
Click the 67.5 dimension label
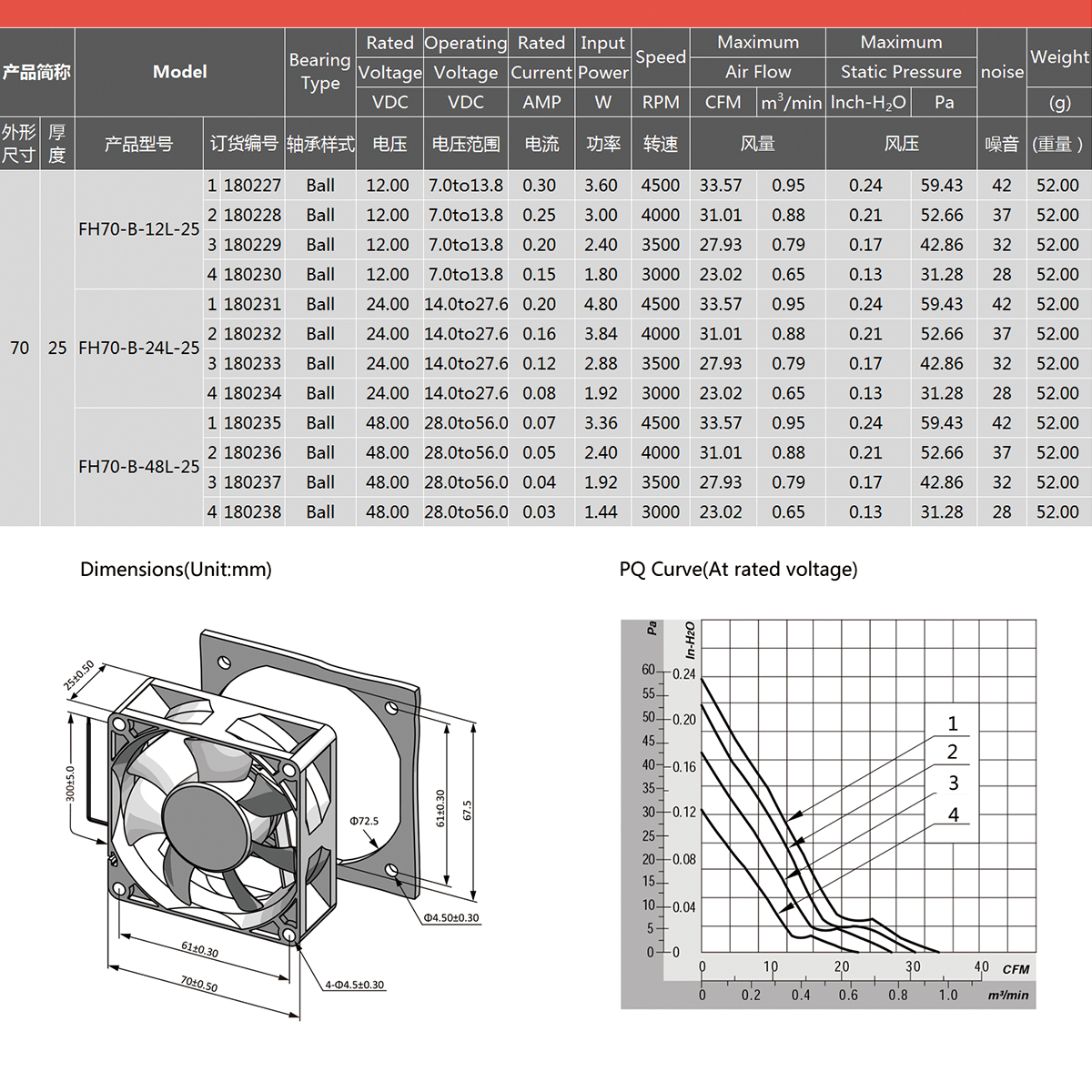click(x=468, y=810)
